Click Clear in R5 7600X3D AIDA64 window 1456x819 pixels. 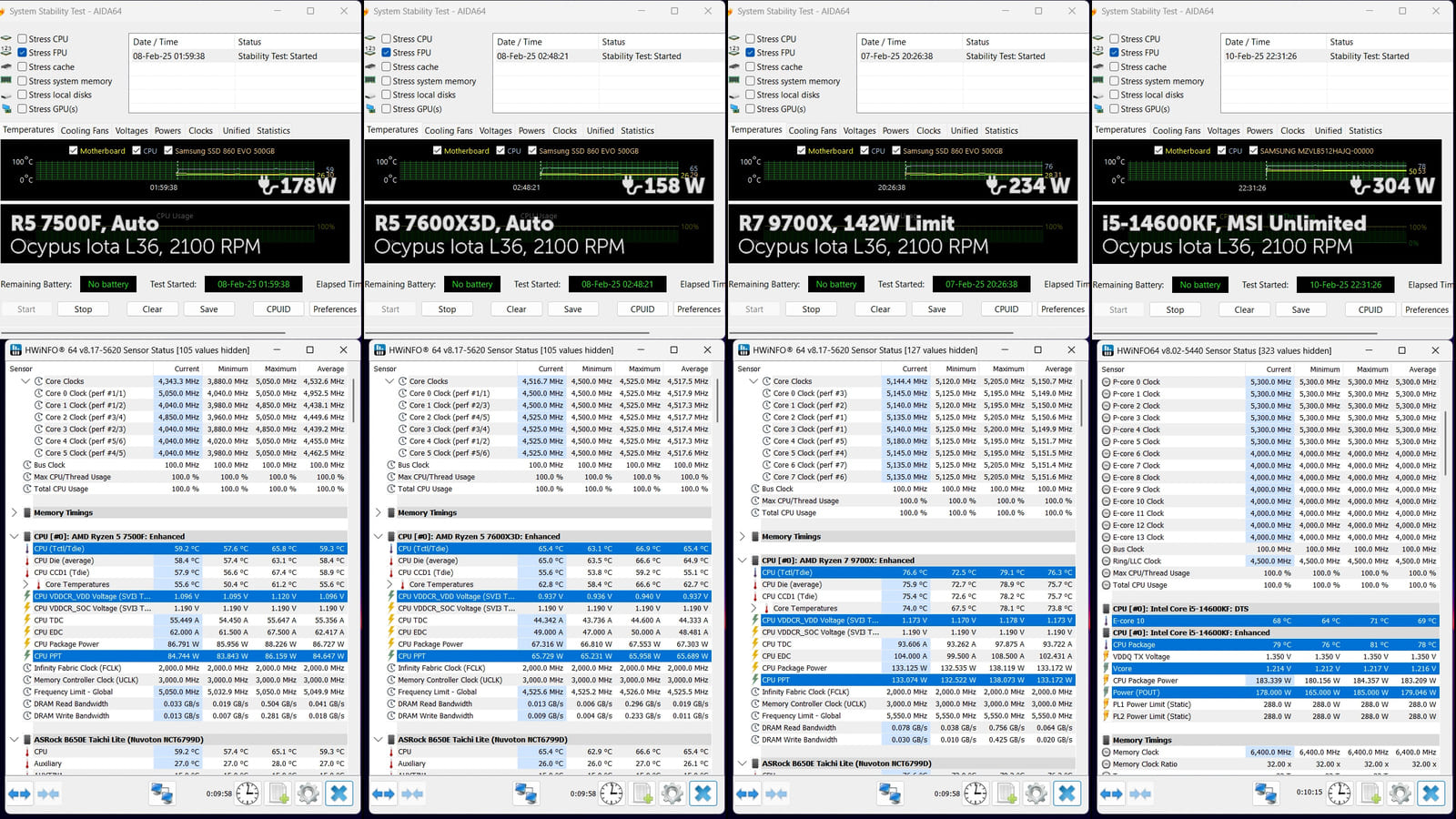tap(516, 309)
